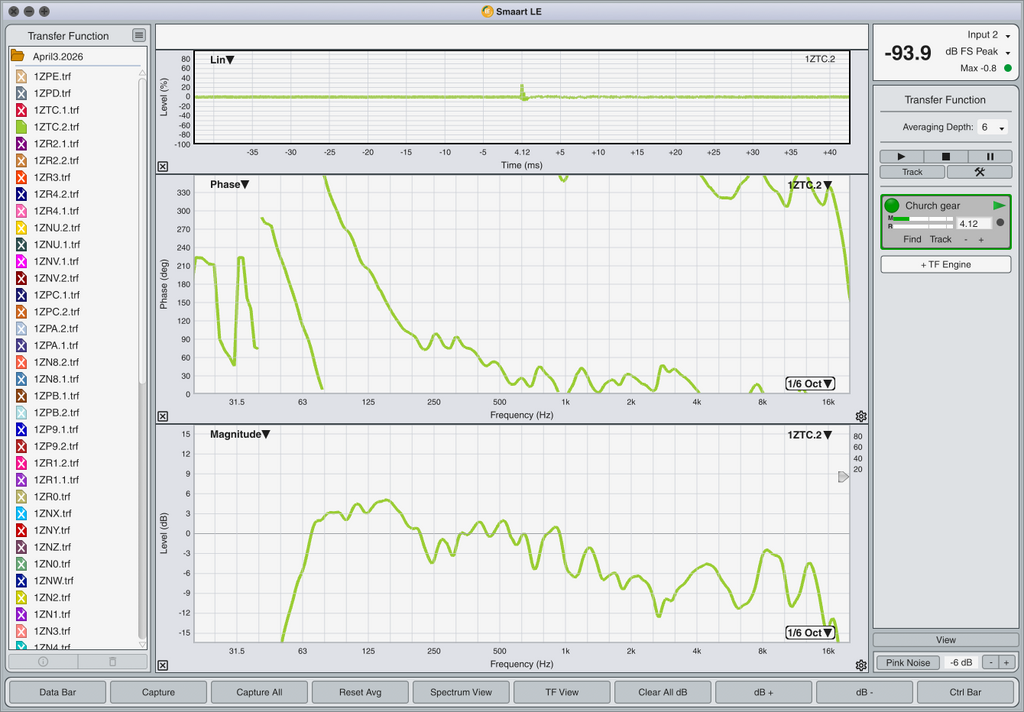Click the delay time field showing 4.12
The width and height of the screenshot is (1024, 712).
tap(973, 224)
